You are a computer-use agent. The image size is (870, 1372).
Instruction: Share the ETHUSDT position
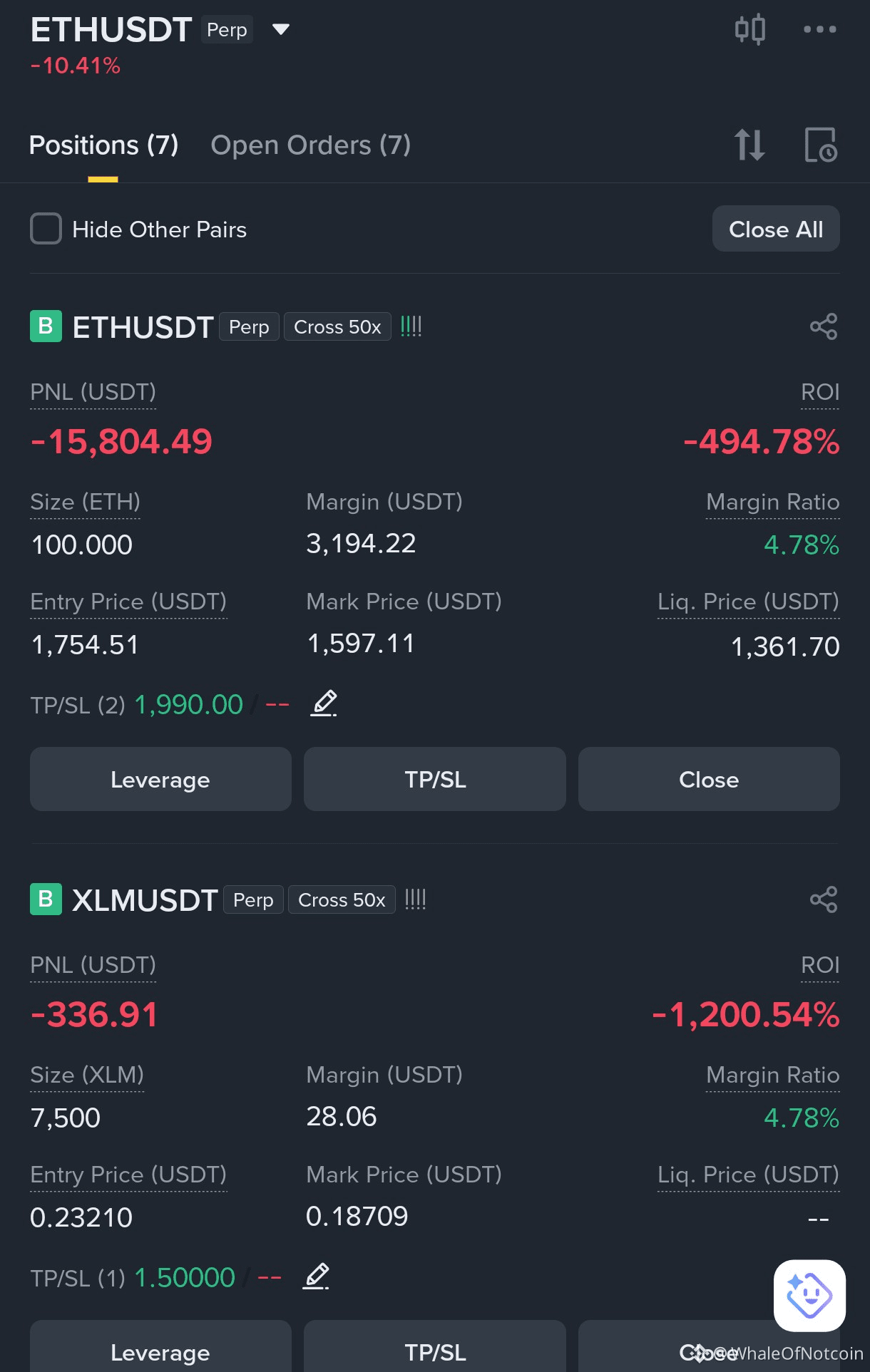(x=824, y=326)
